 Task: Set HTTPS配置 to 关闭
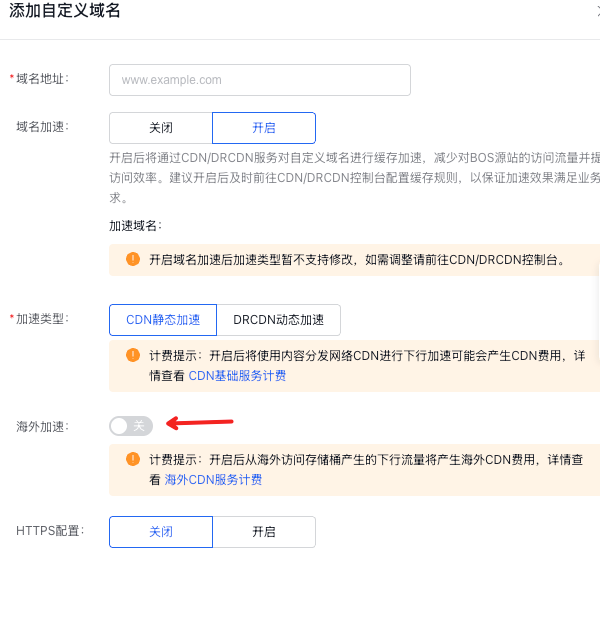click(x=161, y=532)
